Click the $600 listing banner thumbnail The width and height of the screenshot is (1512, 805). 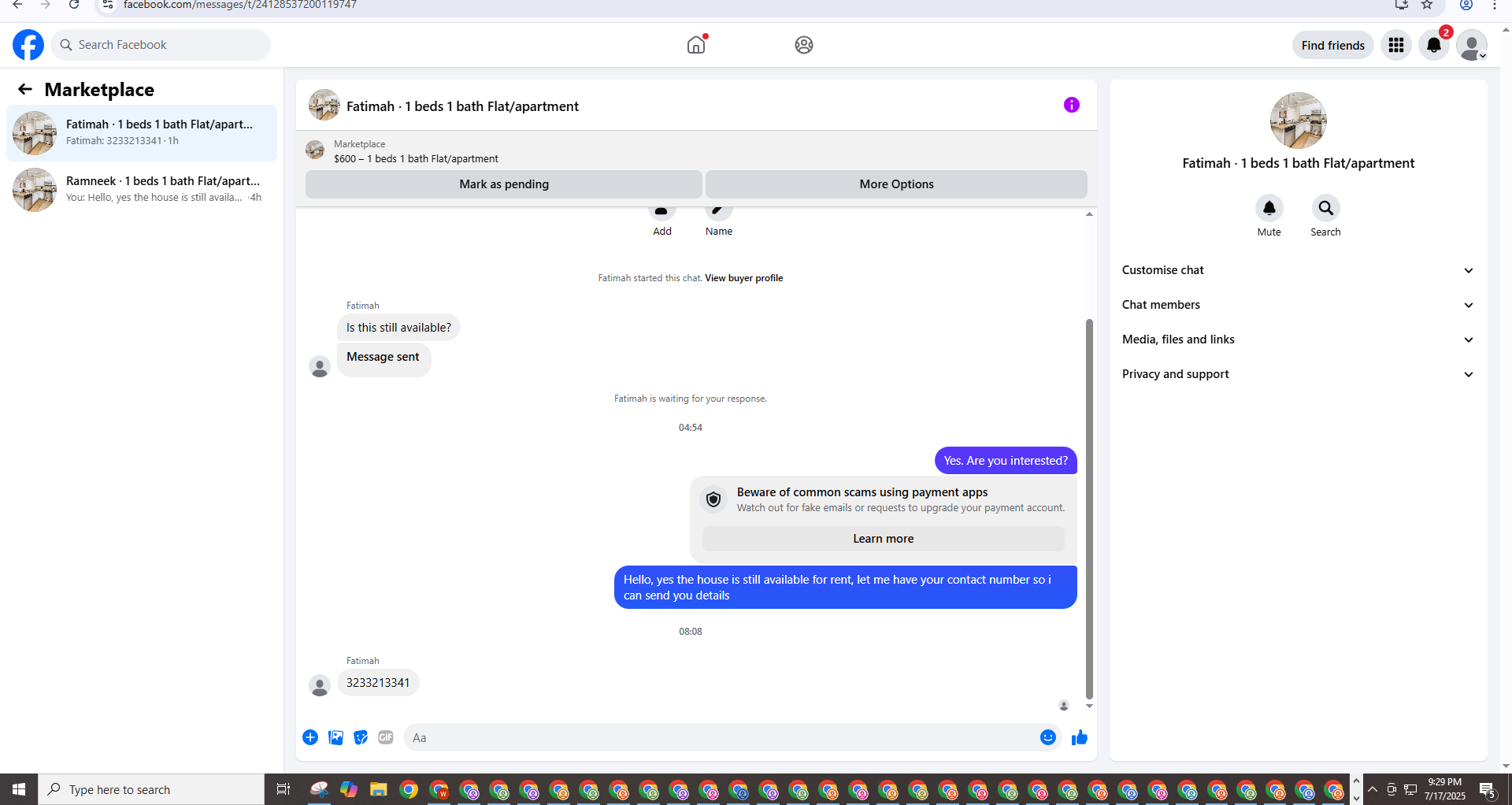pyautogui.click(x=315, y=150)
